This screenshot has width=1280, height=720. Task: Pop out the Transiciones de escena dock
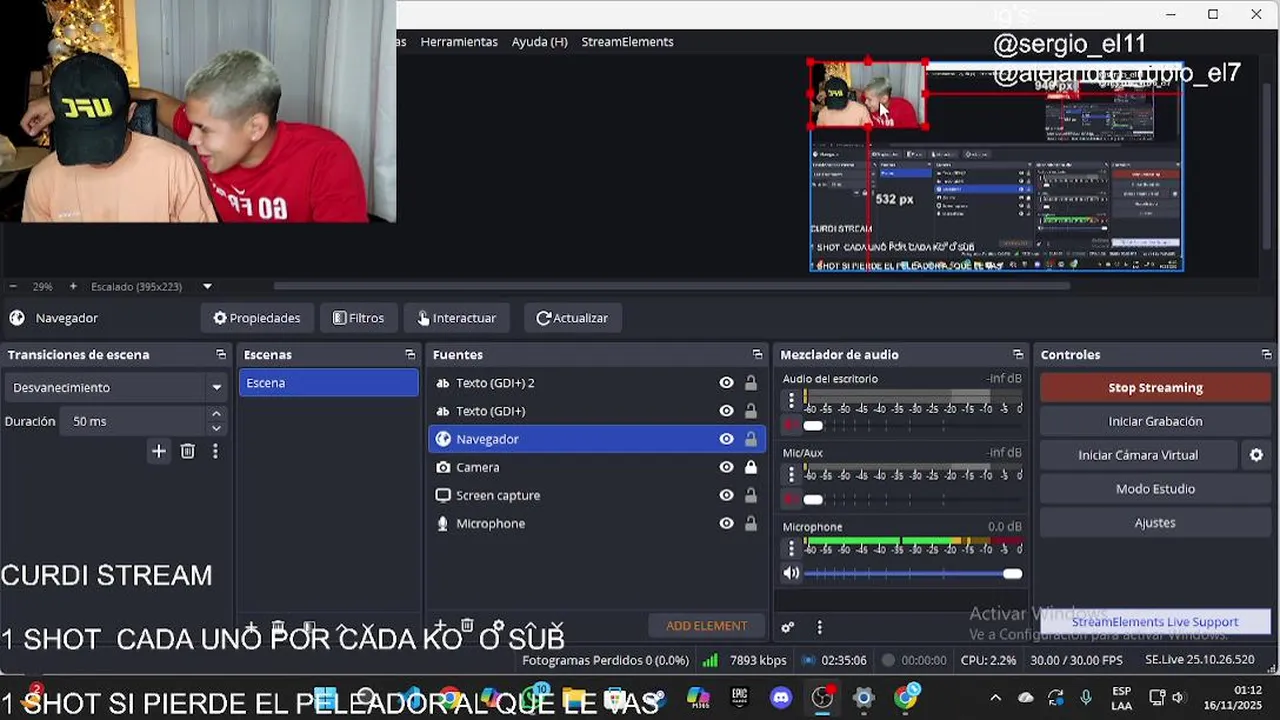221,355
